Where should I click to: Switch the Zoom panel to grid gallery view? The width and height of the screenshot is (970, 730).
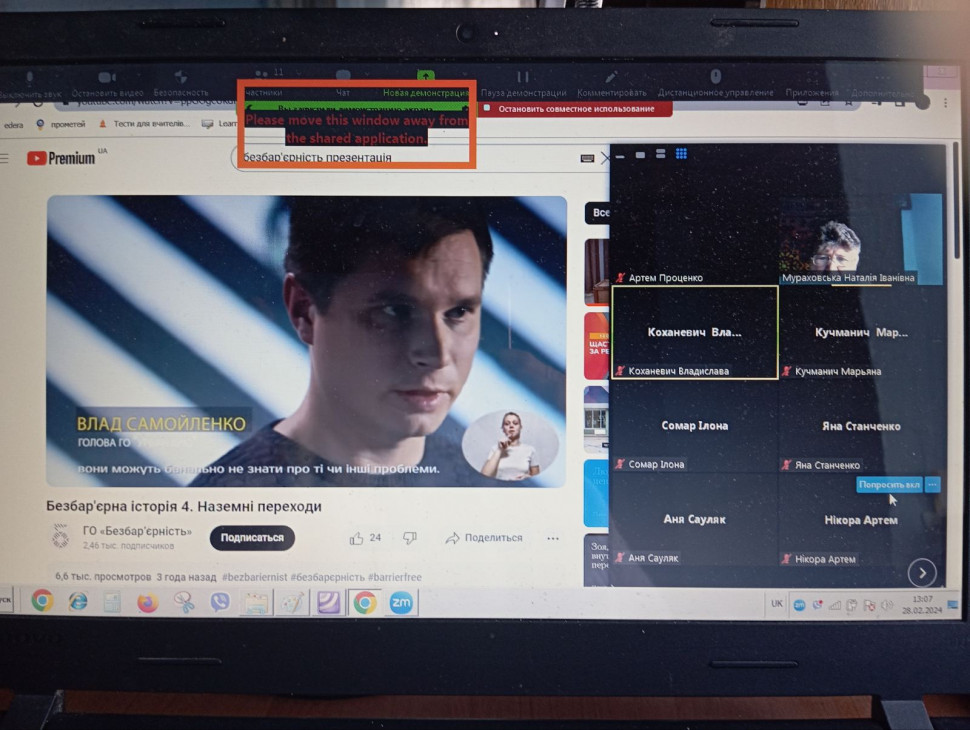(681, 153)
